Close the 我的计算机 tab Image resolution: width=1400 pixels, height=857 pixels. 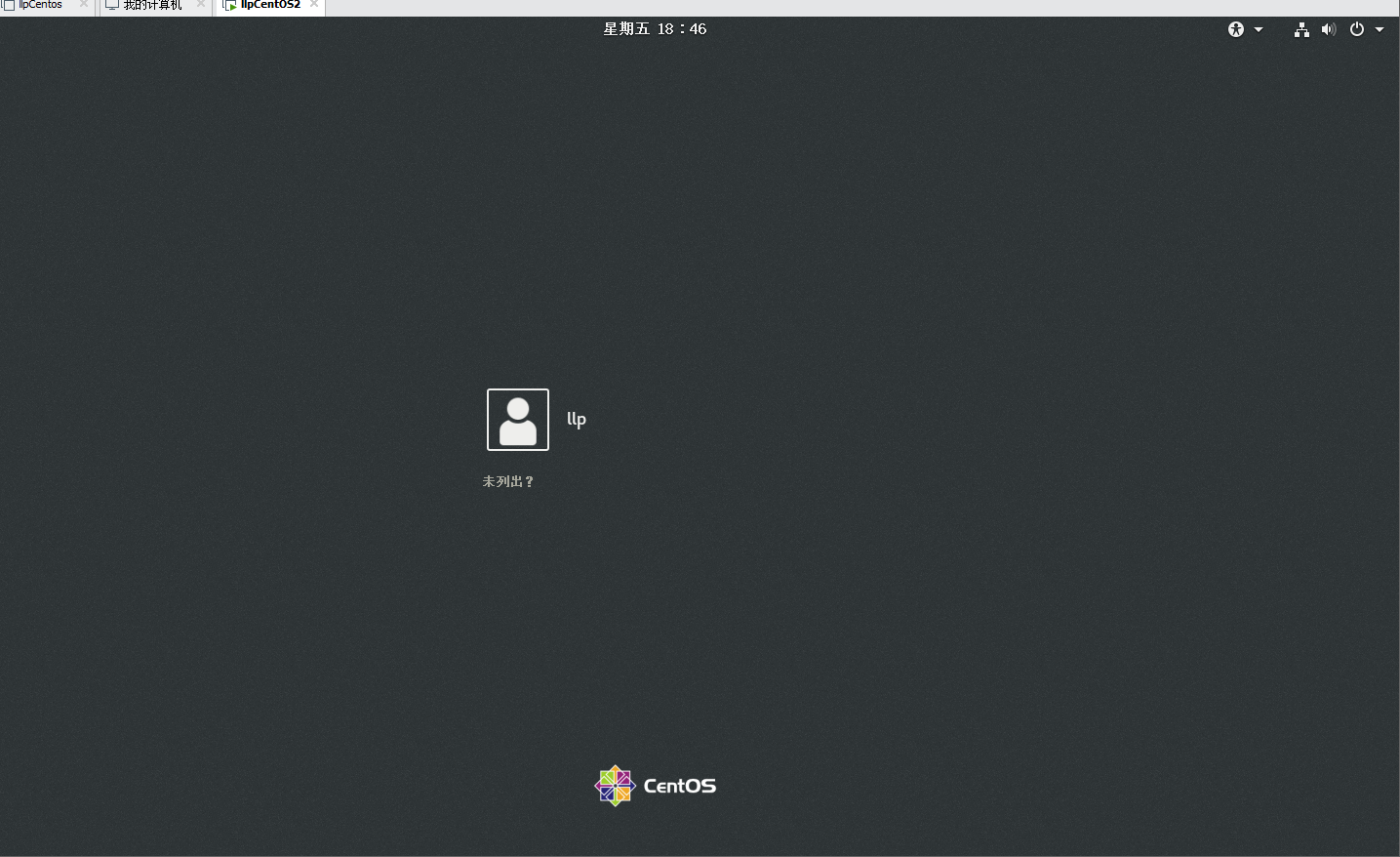point(201,4)
